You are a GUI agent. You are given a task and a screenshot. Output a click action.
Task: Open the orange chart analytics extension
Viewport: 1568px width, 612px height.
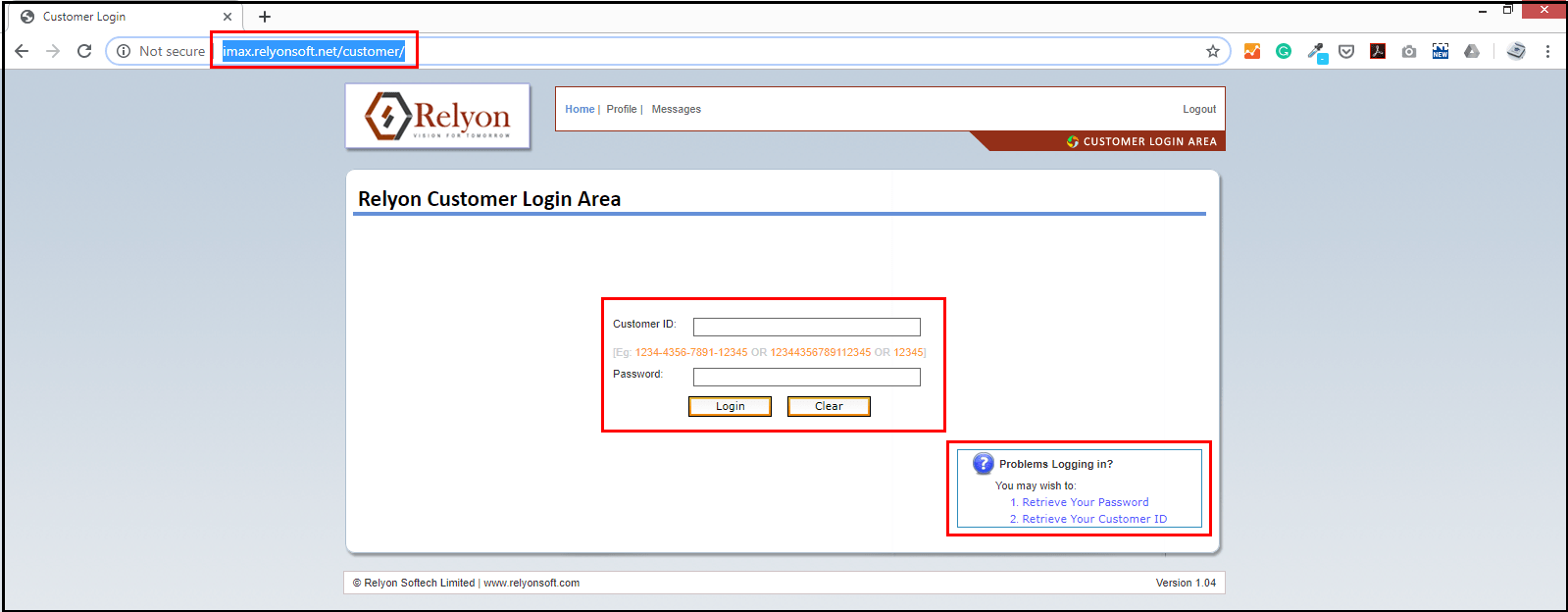tap(1252, 51)
